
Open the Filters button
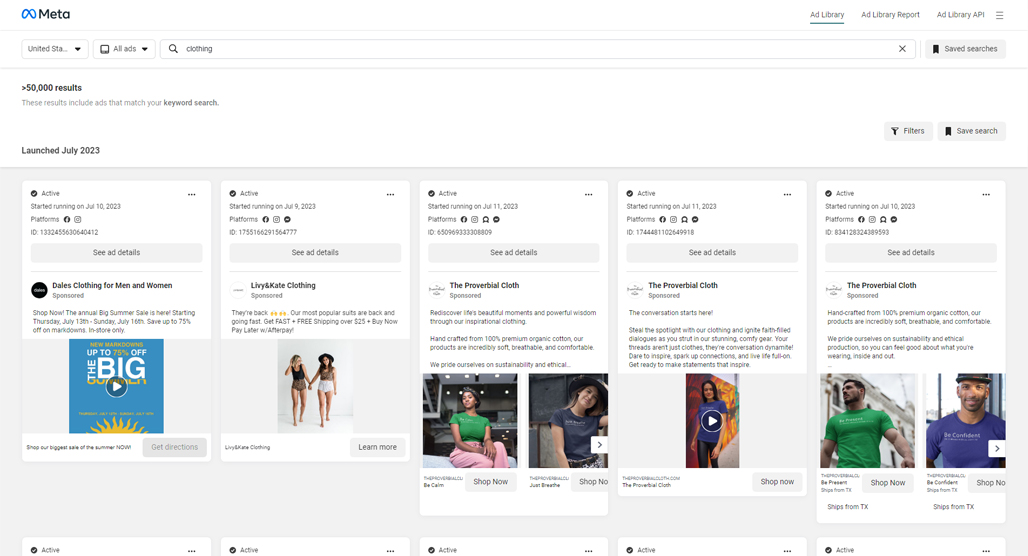coord(908,131)
